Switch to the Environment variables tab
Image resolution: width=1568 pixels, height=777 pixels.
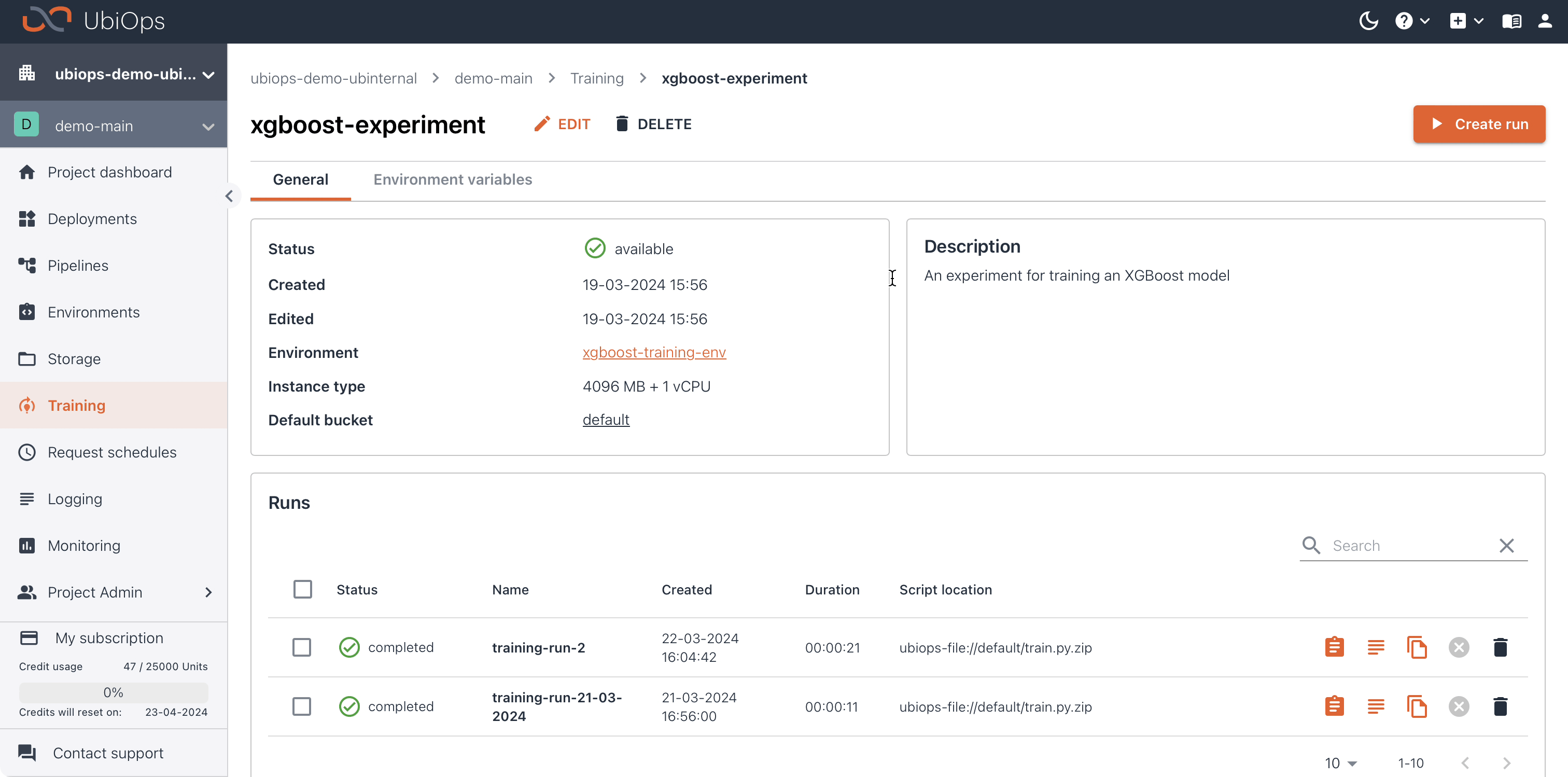coord(452,179)
